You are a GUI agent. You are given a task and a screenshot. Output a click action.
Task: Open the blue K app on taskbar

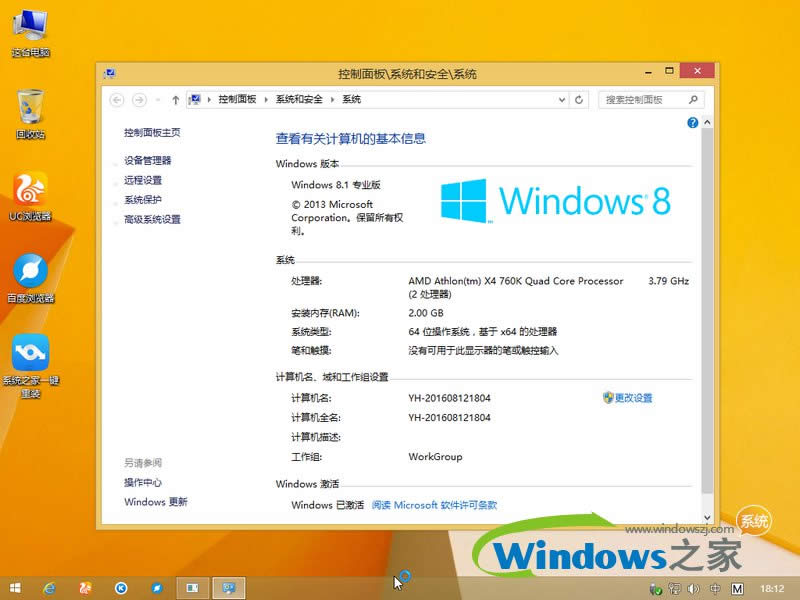pyautogui.click(x=121, y=588)
